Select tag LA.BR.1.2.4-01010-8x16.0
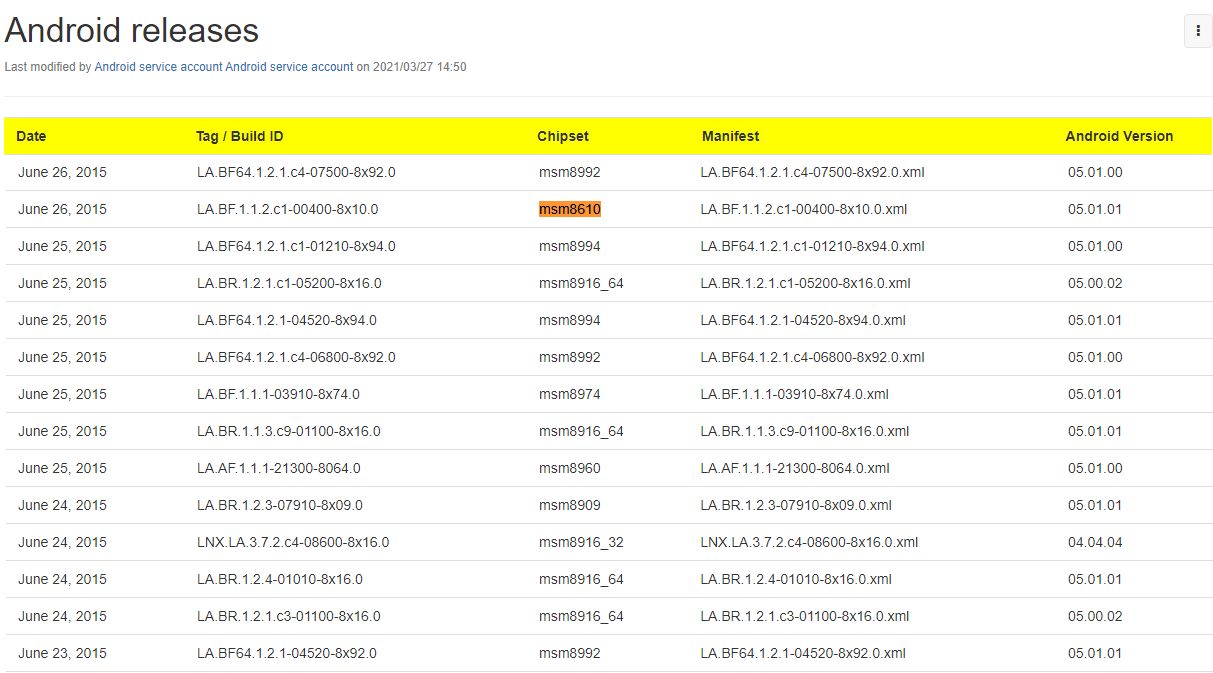The height and width of the screenshot is (673, 1213). tap(280, 579)
